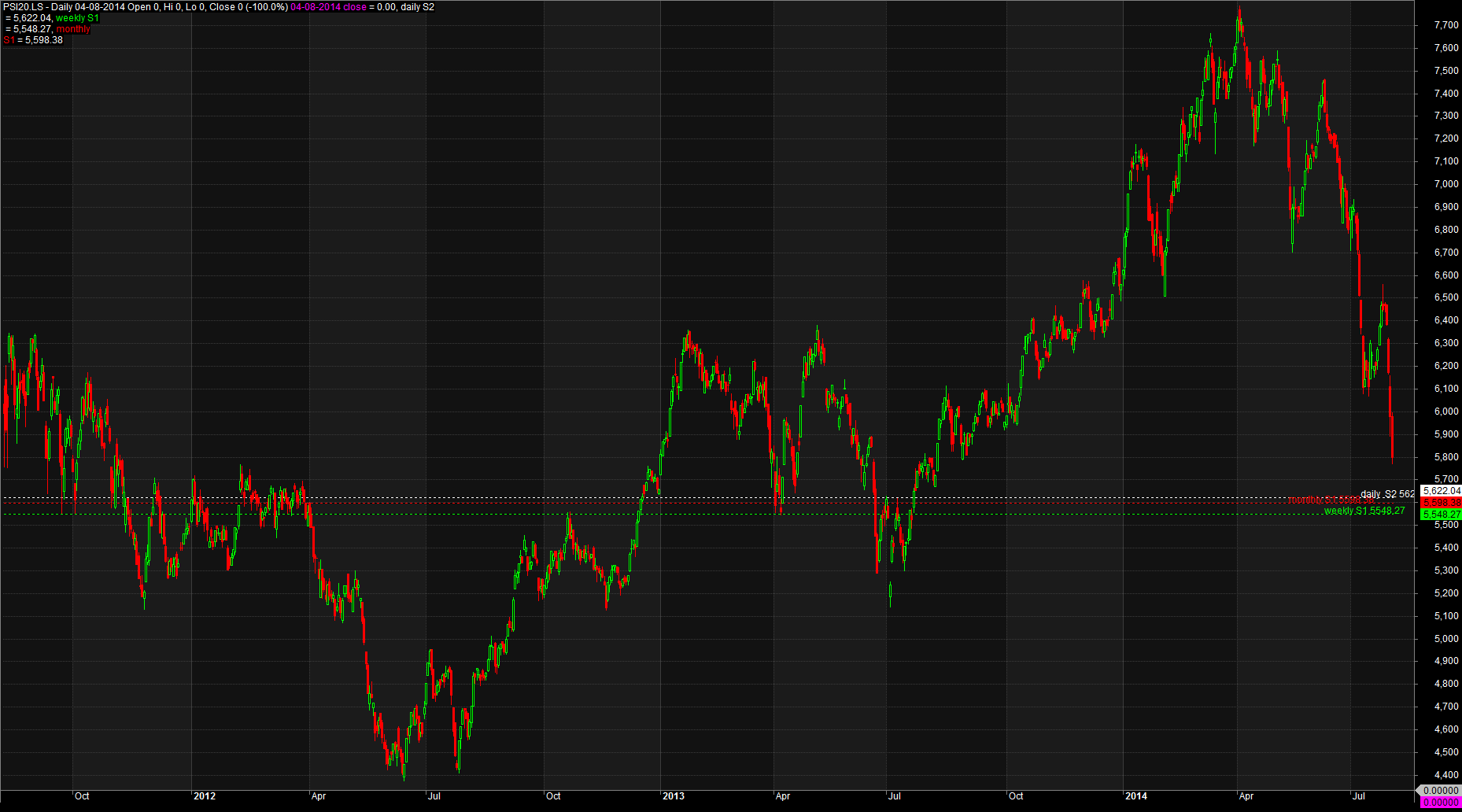Click the 6,800 price axis label
The image size is (1462, 812).
point(1446,230)
